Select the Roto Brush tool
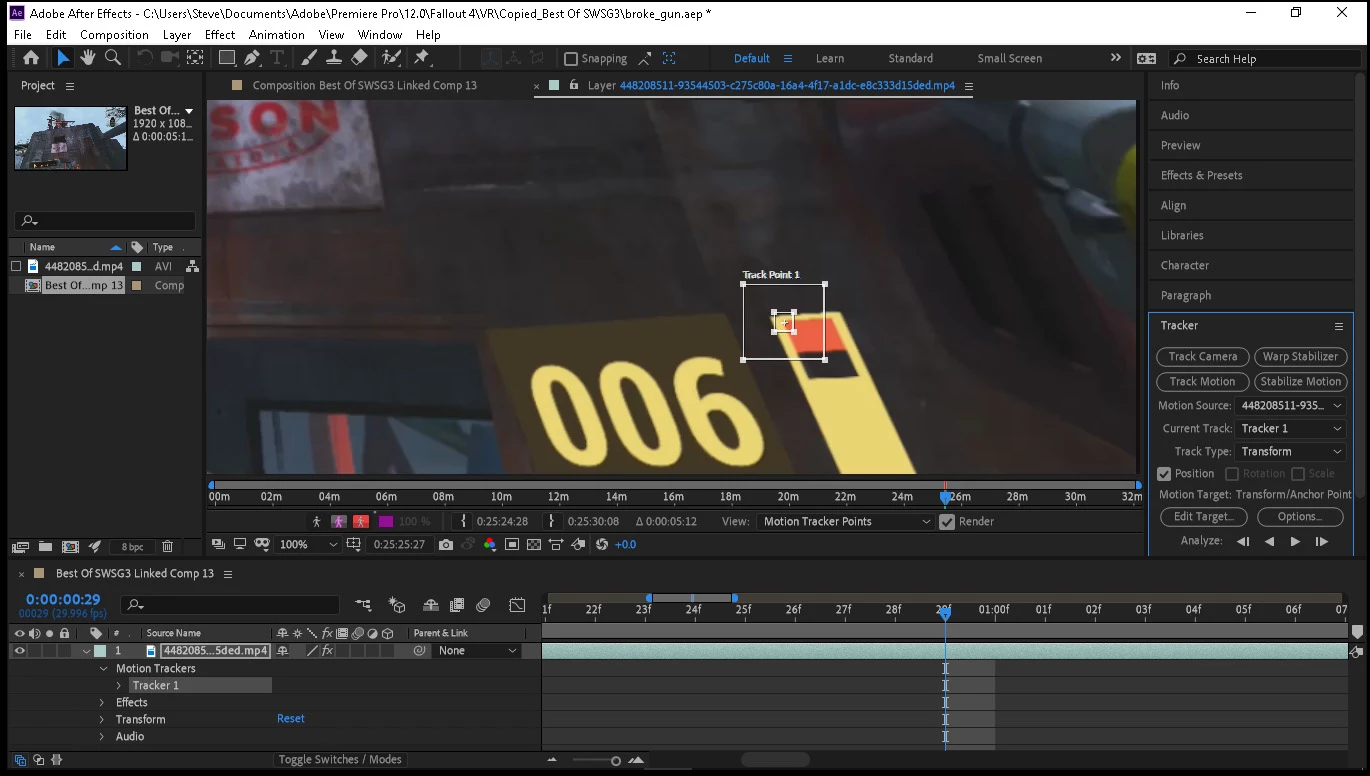 coord(391,58)
